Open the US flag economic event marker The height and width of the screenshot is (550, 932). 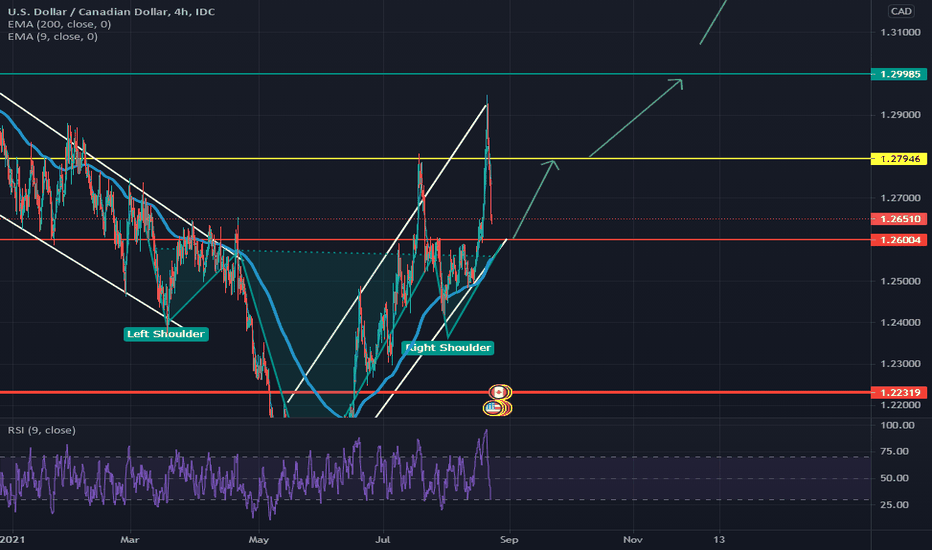point(493,408)
